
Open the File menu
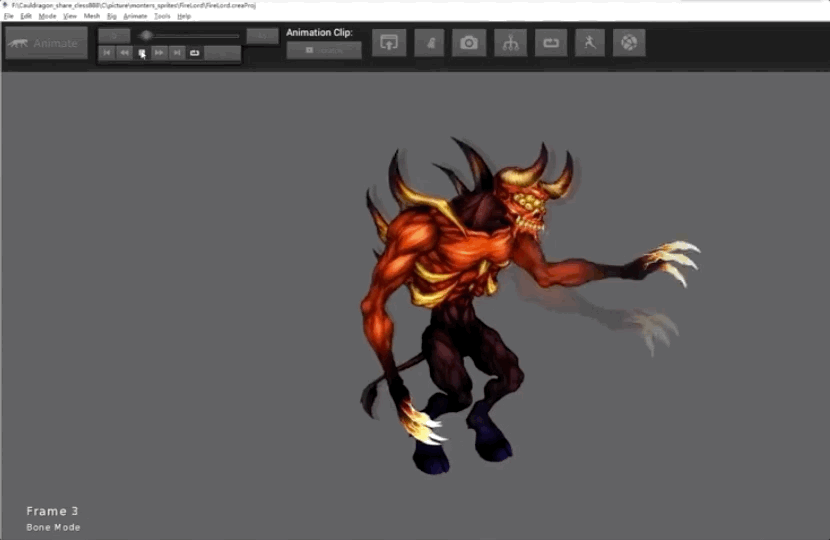click(x=8, y=16)
